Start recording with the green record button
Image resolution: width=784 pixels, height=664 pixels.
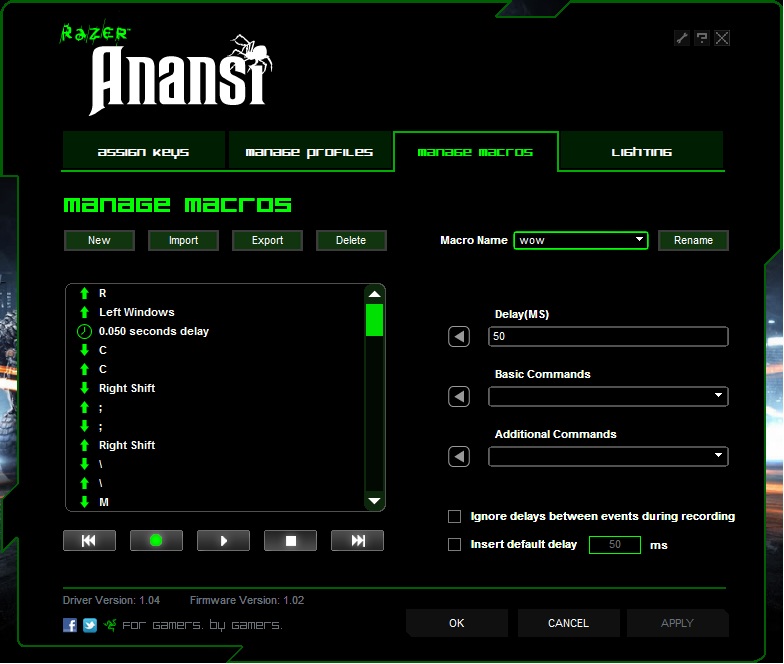click(156, 540)
